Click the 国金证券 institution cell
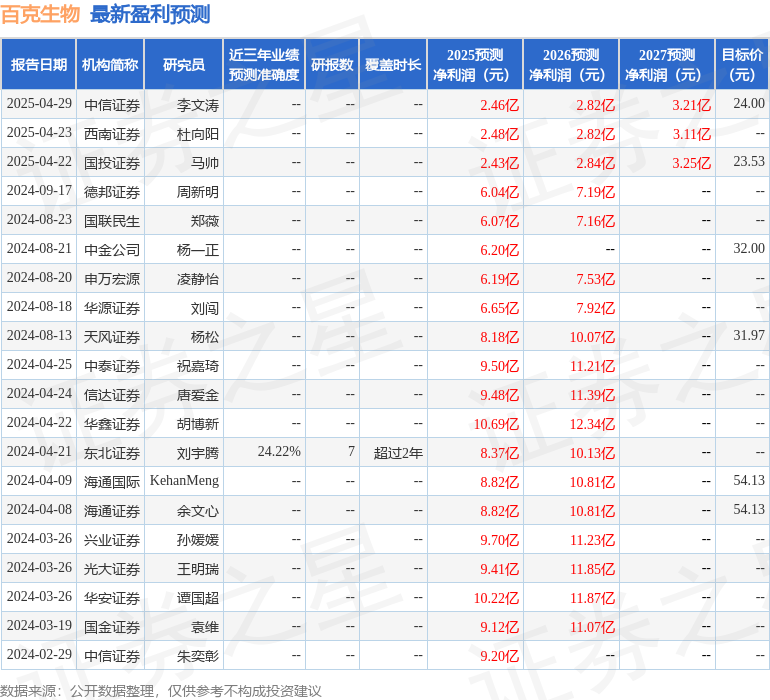 pos(112,626)
